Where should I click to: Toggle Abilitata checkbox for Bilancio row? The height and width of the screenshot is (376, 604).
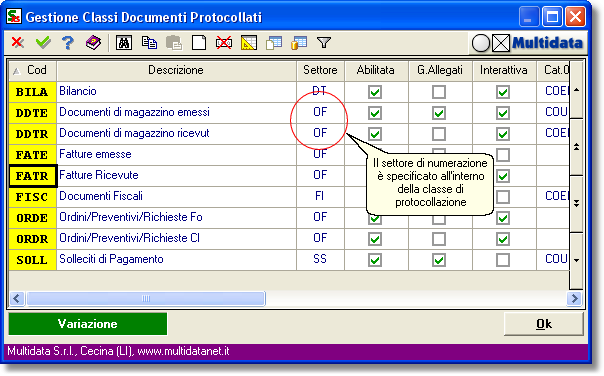375,92
